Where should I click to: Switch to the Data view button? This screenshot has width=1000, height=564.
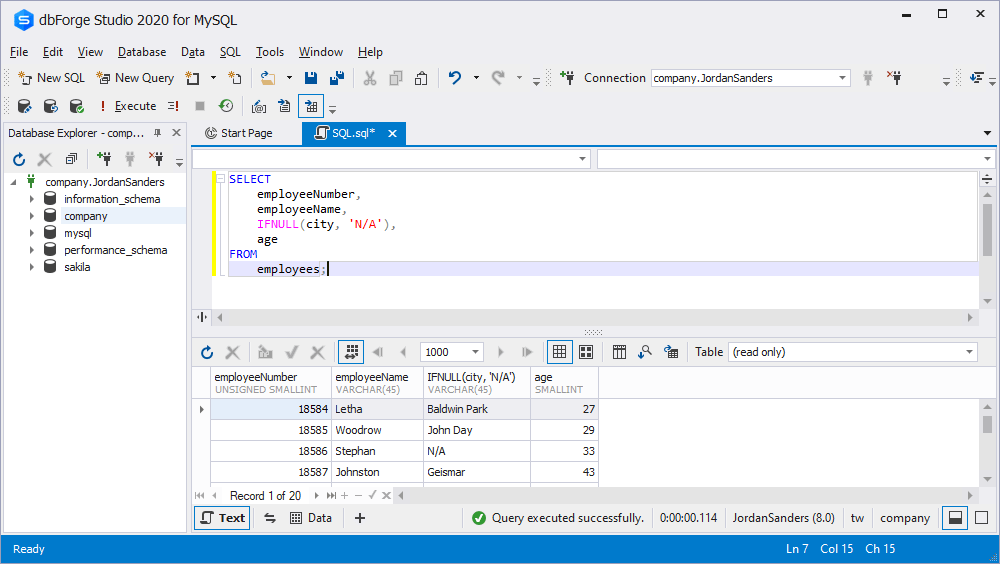pos(311,518)
